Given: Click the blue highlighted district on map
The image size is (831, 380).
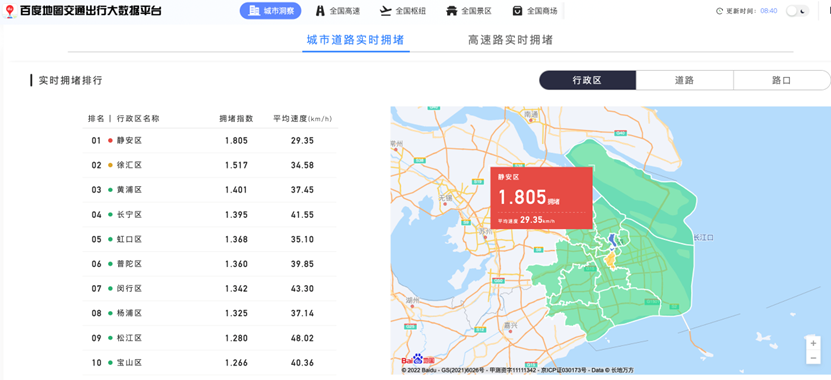Looking at the screenshot, I should (x=613, y=241).
